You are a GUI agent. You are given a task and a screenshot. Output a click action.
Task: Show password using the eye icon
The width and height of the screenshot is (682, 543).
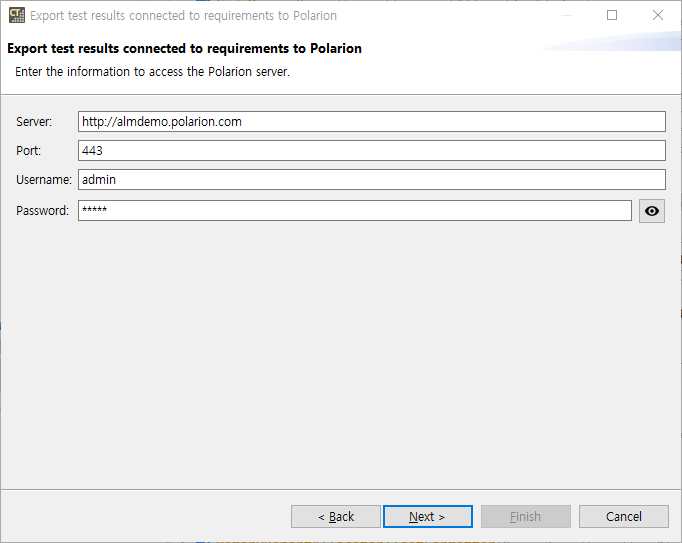pyautogui.click(x=652, y=211)
